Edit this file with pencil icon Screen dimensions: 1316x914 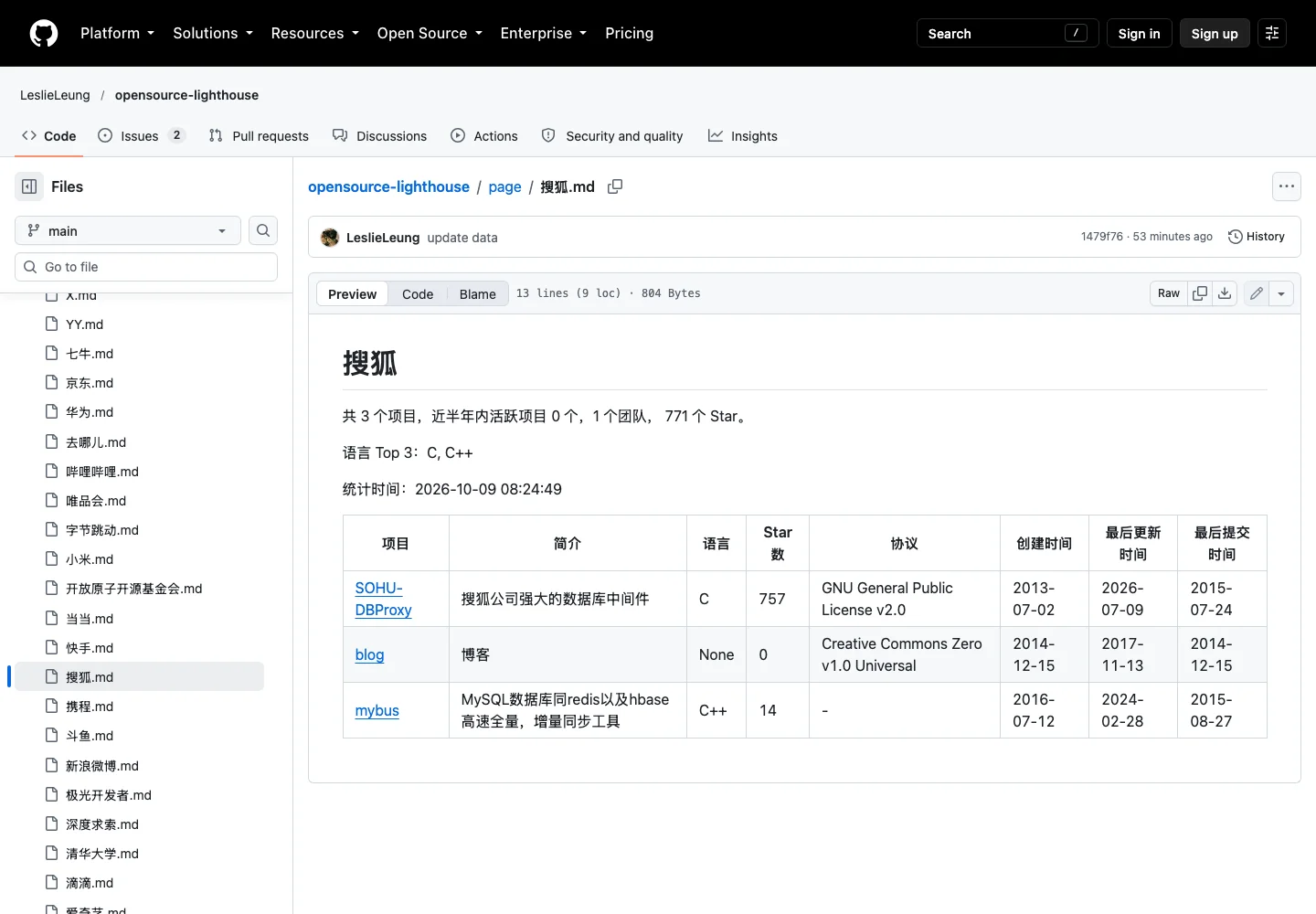click(x=1257, y=293)
